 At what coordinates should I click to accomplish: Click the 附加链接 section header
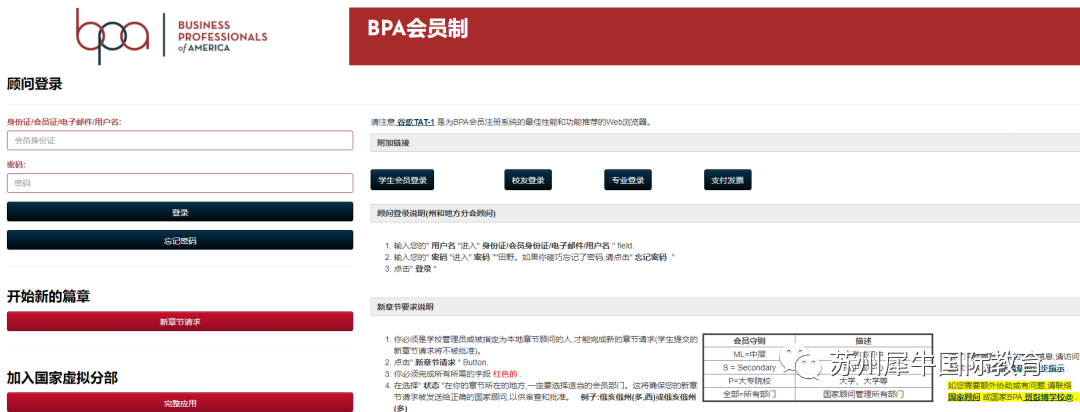pos(725,143)
